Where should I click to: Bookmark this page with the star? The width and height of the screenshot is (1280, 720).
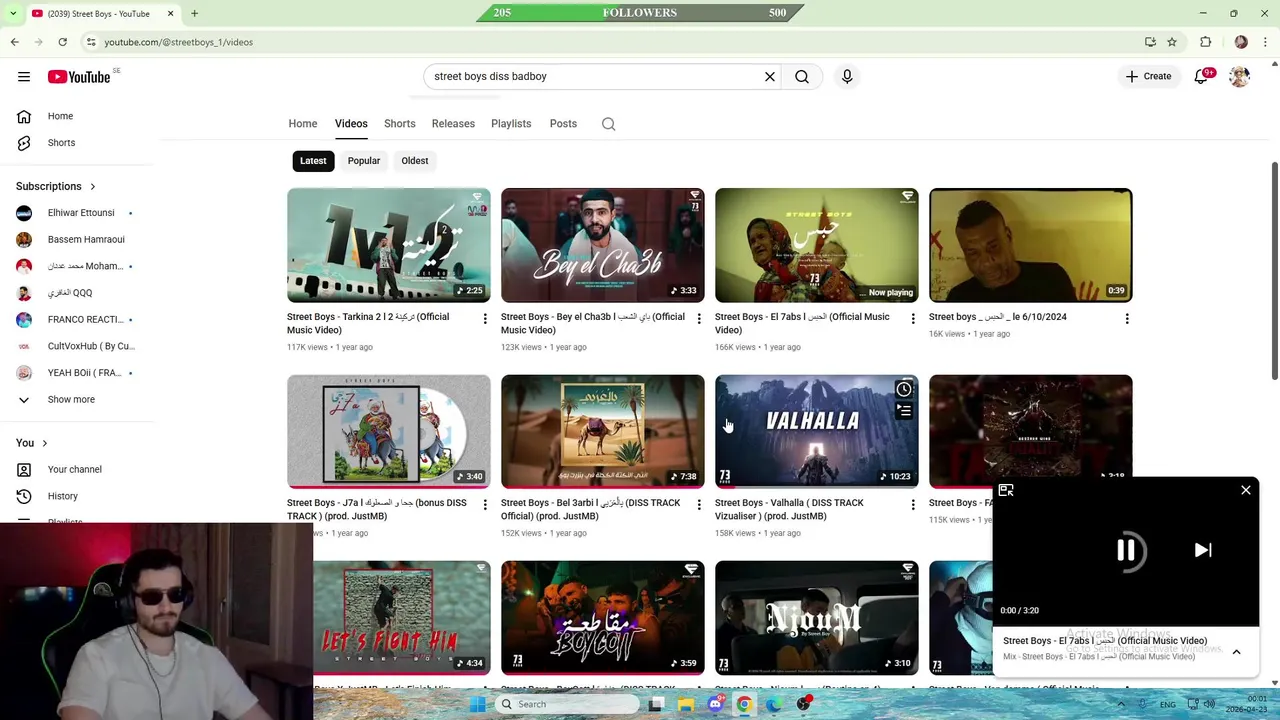(1172, 42)
